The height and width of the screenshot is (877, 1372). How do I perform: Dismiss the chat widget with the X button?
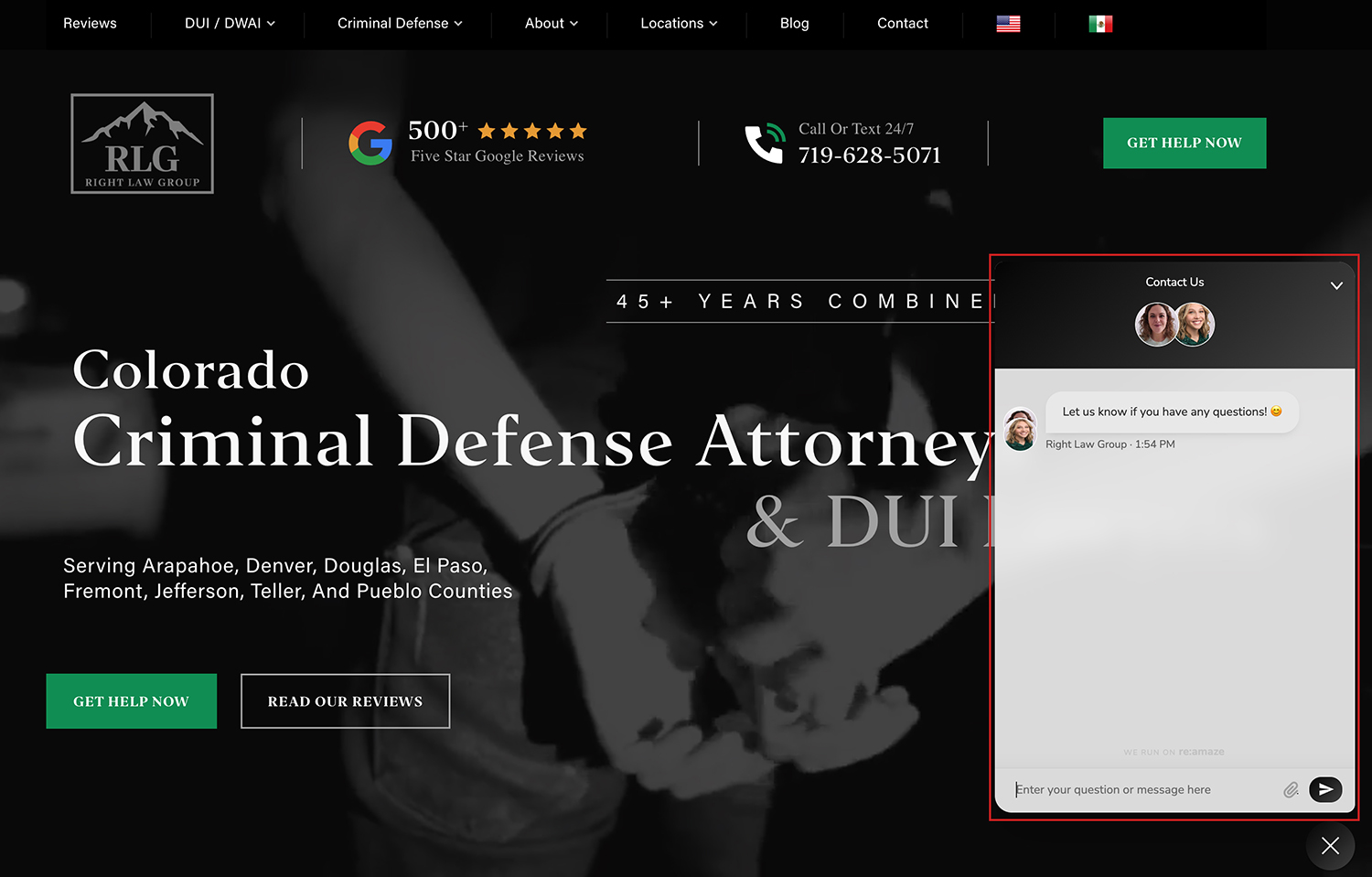[1330, 846]
